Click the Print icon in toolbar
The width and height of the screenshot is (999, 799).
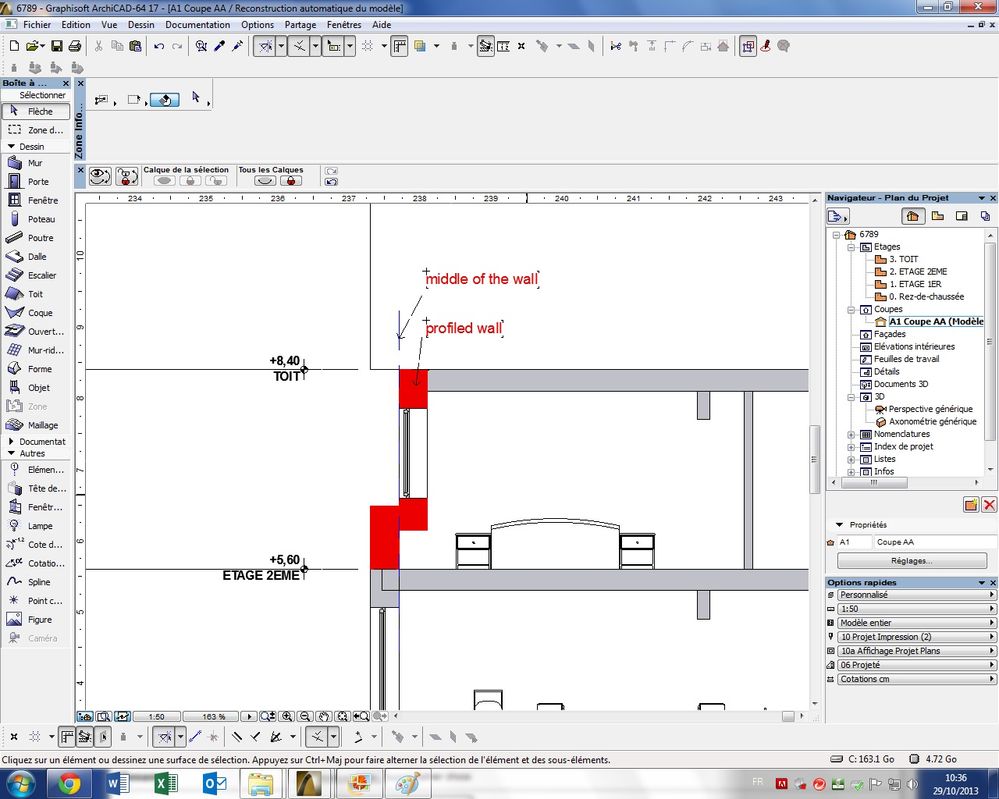(74, 46)
